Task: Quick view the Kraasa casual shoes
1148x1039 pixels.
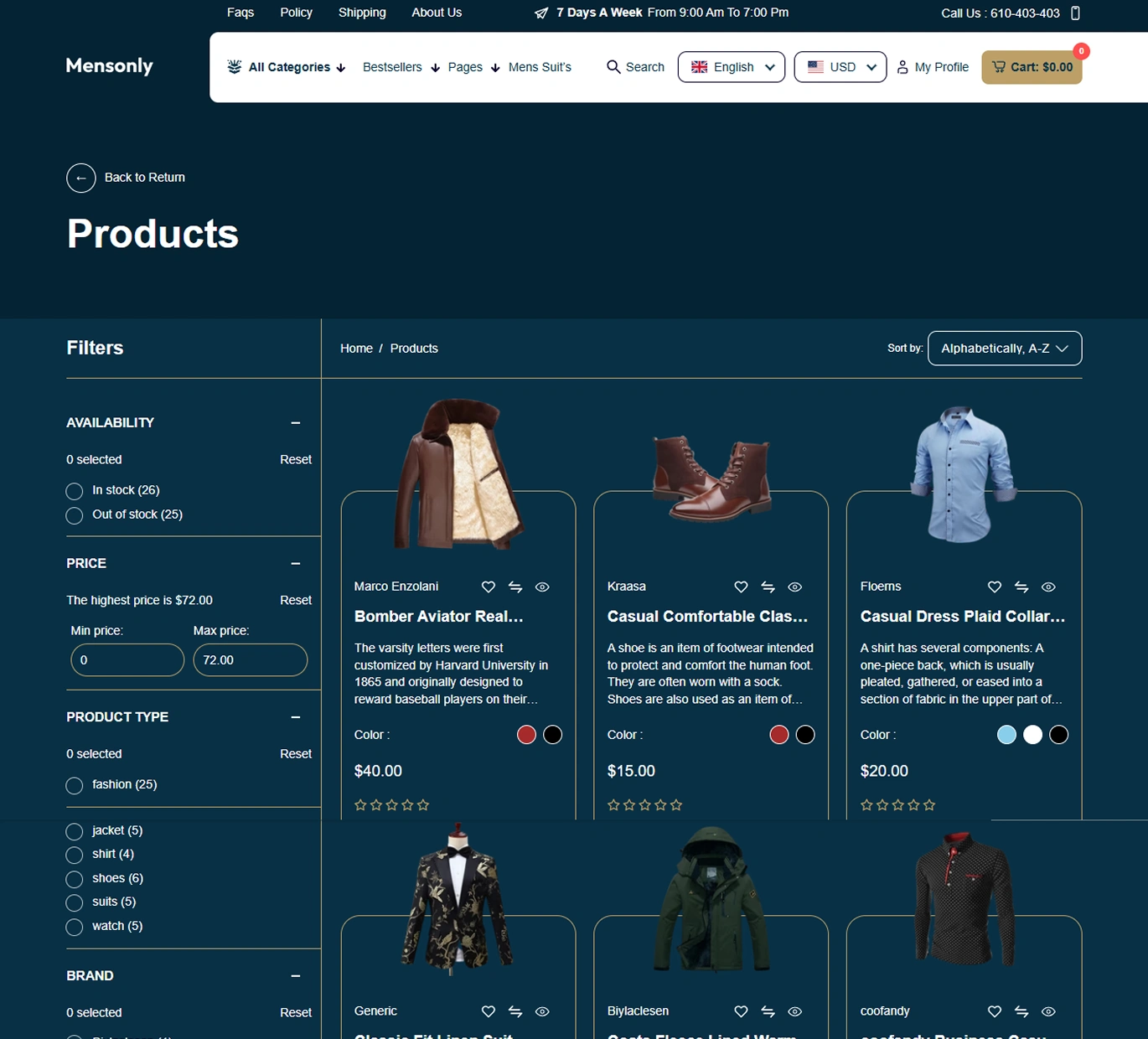Action: coord(795,587)
